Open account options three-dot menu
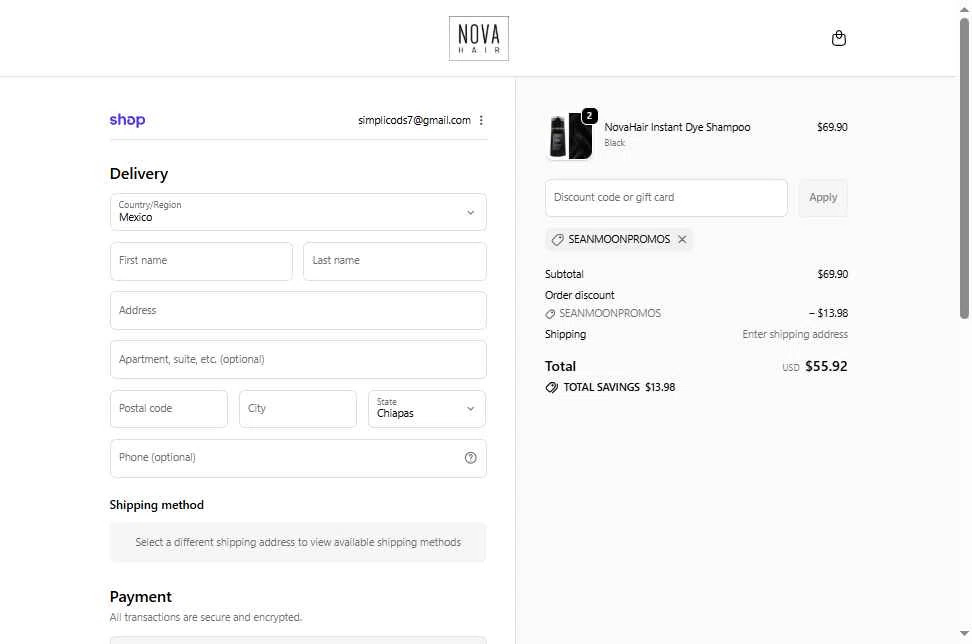Viewport: 972px width, 644px height. 481,120
